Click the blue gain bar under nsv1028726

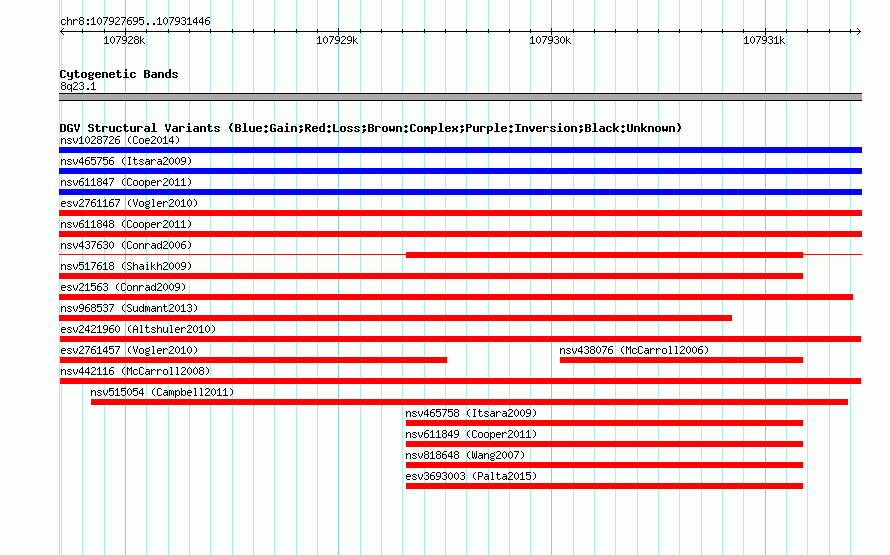coord(460,150)
